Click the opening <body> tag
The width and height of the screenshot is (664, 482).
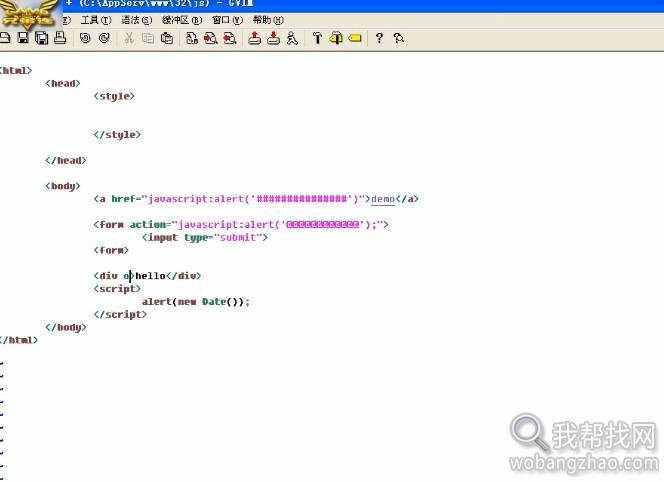pyautogui.click(x=63, y=186)
